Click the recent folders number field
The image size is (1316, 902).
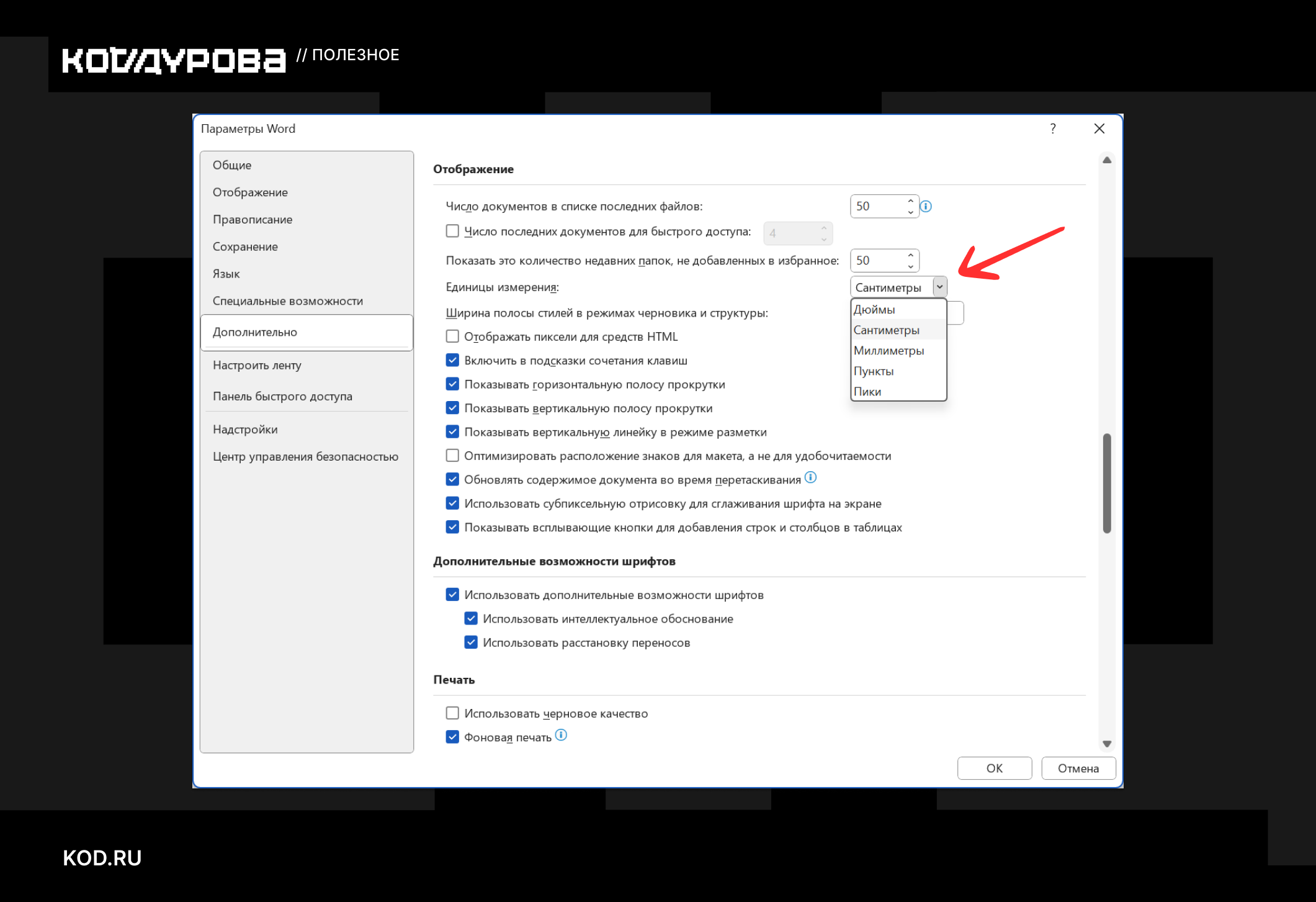tap(879, 261)
